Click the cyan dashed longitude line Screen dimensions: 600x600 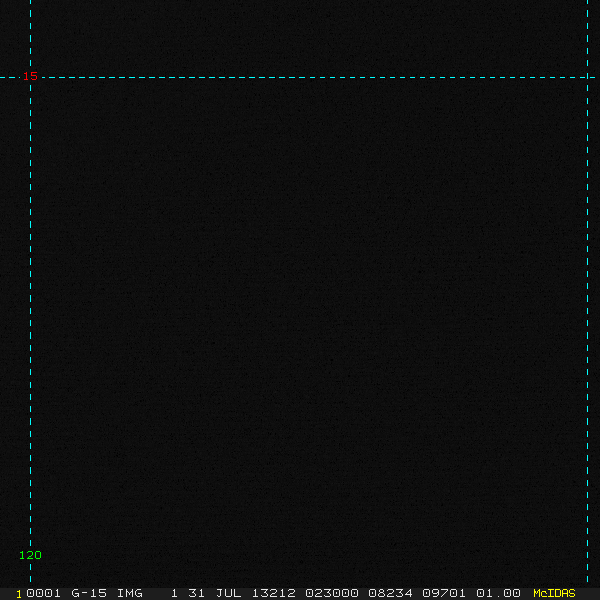point(31,300)
